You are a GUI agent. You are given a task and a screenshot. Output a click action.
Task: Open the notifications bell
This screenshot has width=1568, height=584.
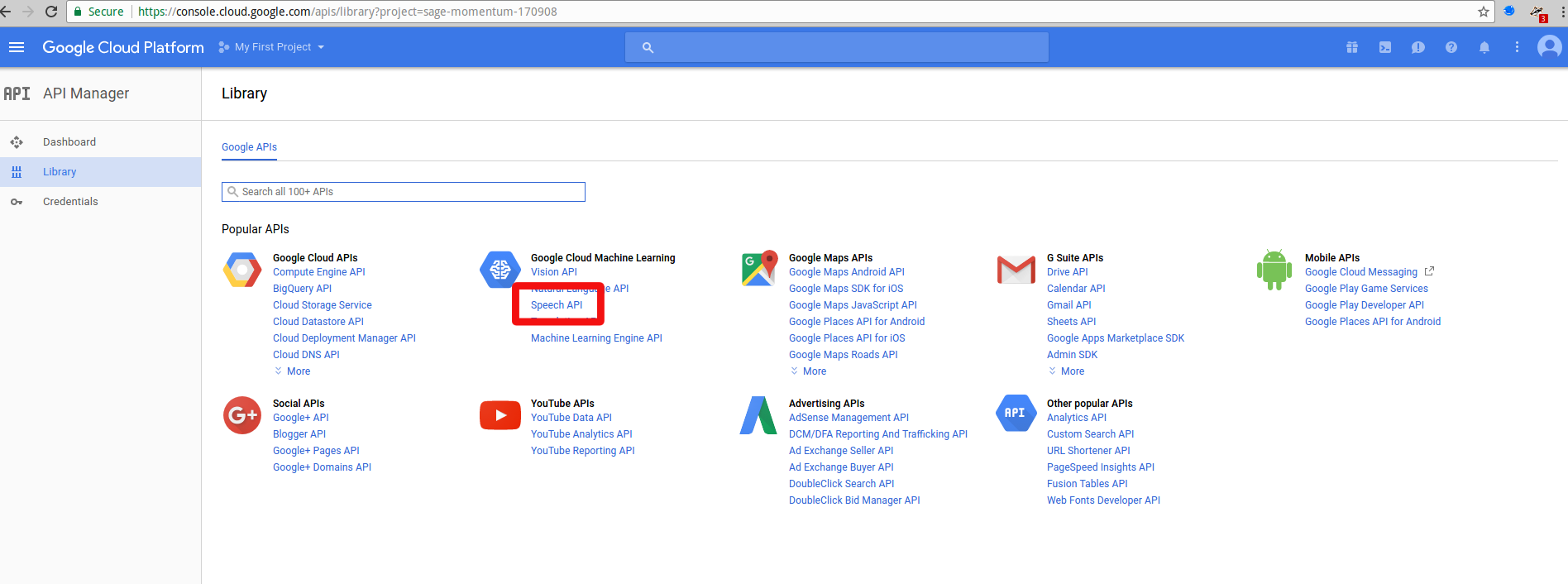[1484, 47]
